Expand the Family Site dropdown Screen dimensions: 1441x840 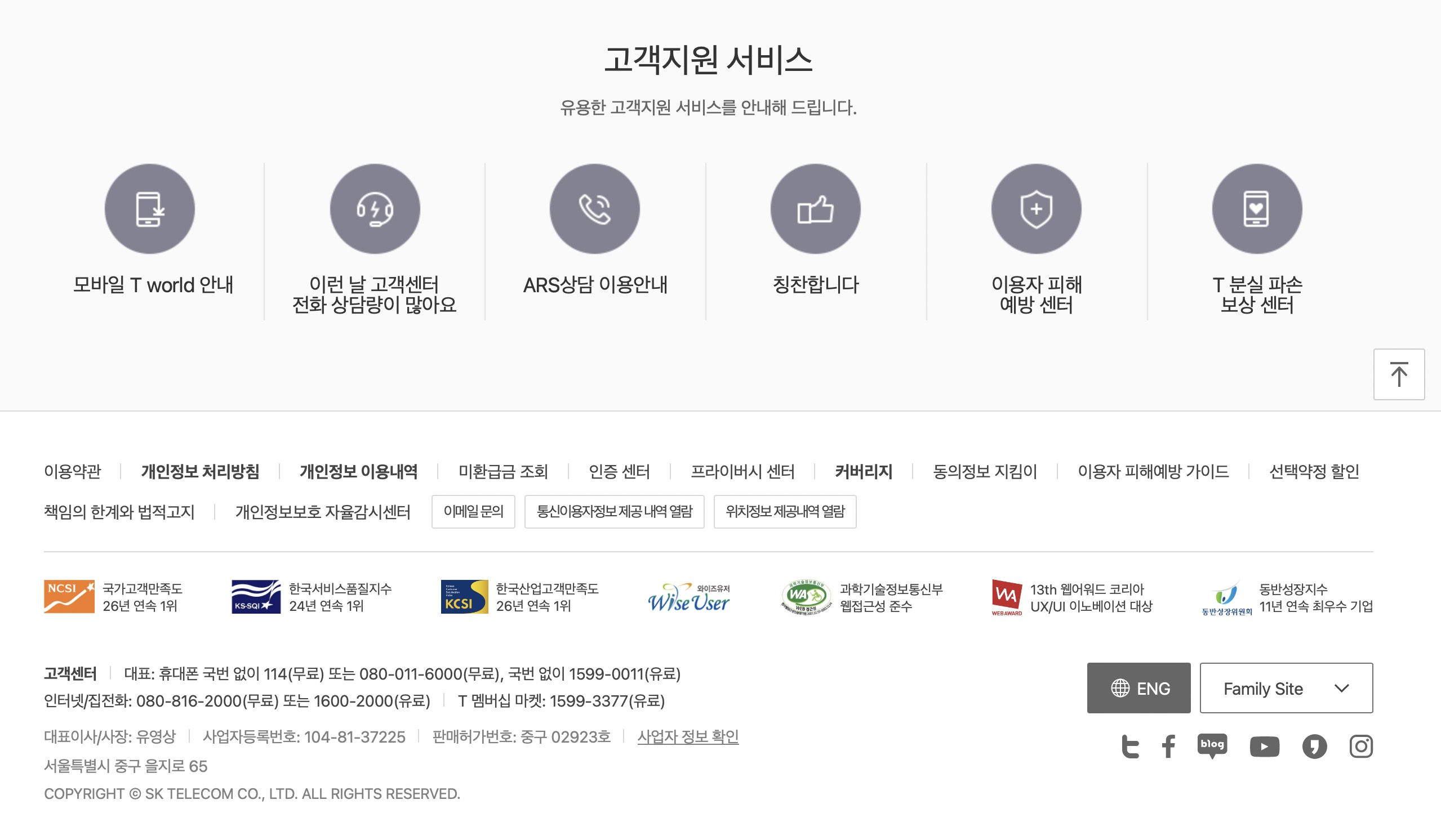pyautogui.click(x=1286, y=688)
